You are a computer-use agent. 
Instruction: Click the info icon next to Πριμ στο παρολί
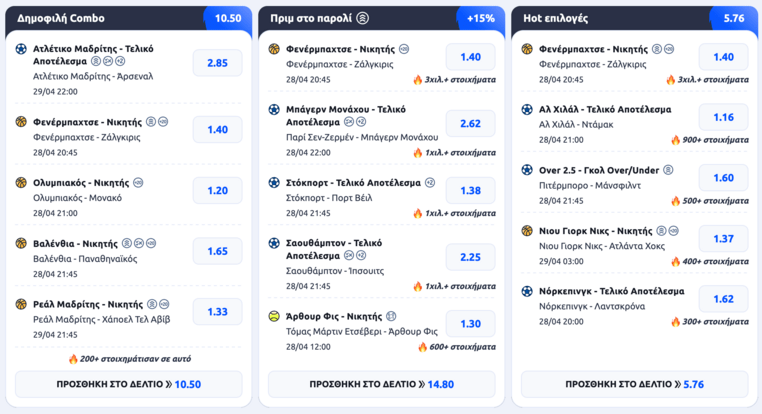pos(363,18)
